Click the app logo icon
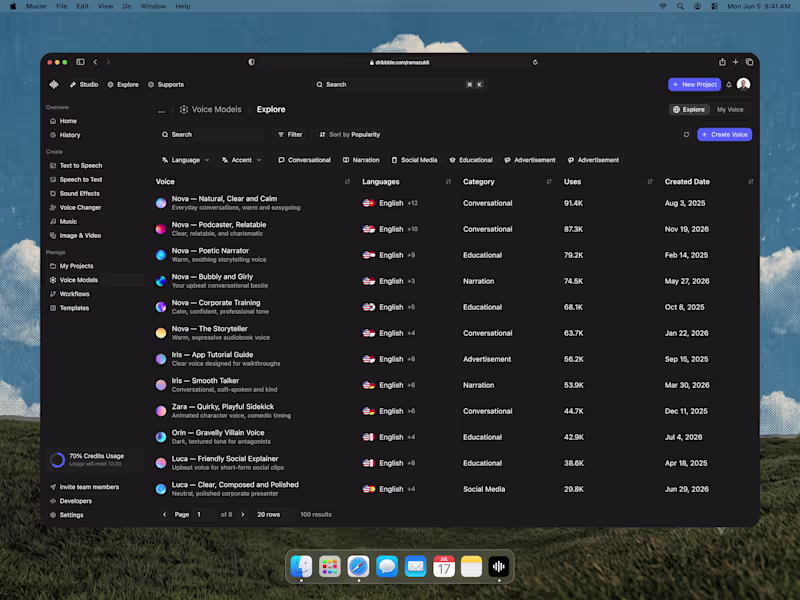The image size is (800, 600). click(54, 85)
